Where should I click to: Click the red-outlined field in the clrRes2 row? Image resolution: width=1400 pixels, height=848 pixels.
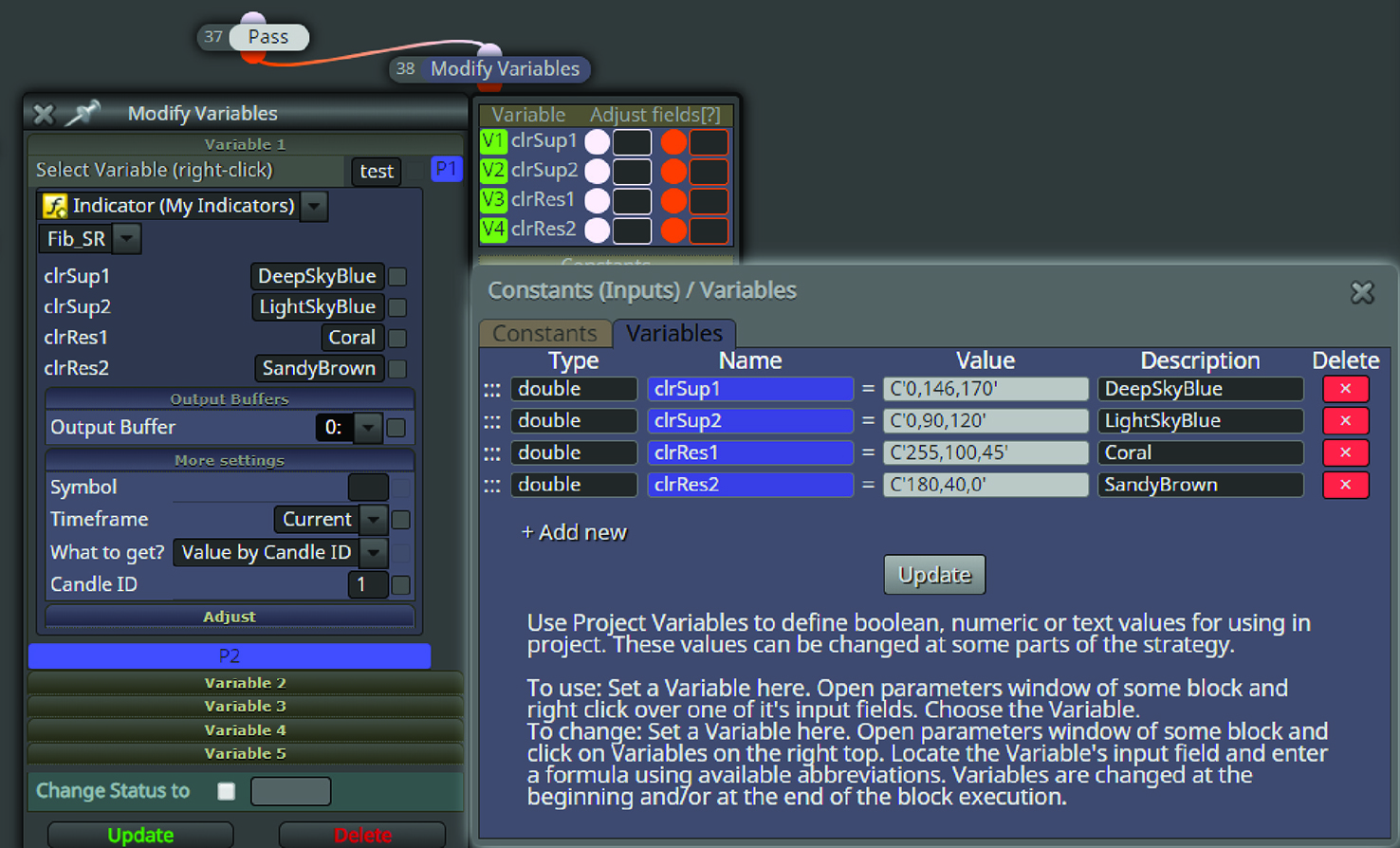coord(709,230)
